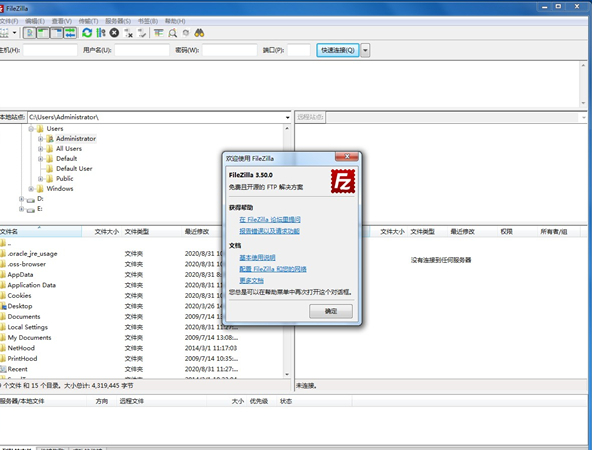Click the binoculars file search icon
The height and width of the screenshot is (450, 592).
point(199,33)
